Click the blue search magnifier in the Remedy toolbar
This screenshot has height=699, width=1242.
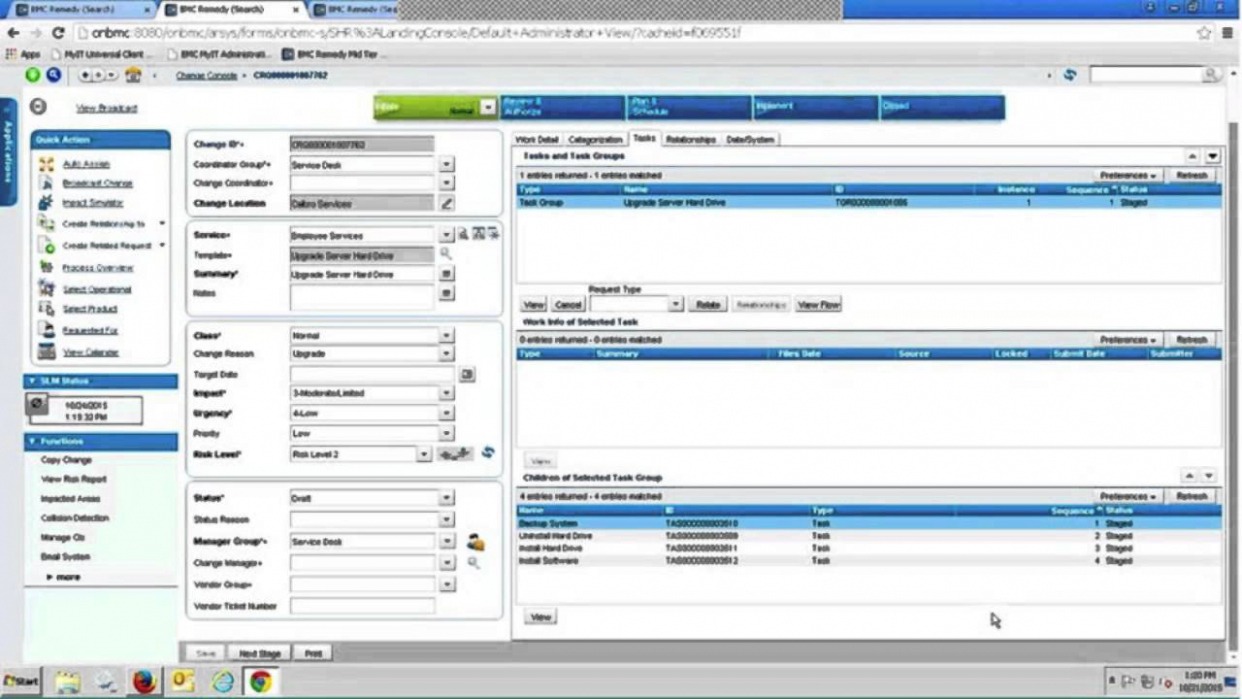(x=53, y=75)
